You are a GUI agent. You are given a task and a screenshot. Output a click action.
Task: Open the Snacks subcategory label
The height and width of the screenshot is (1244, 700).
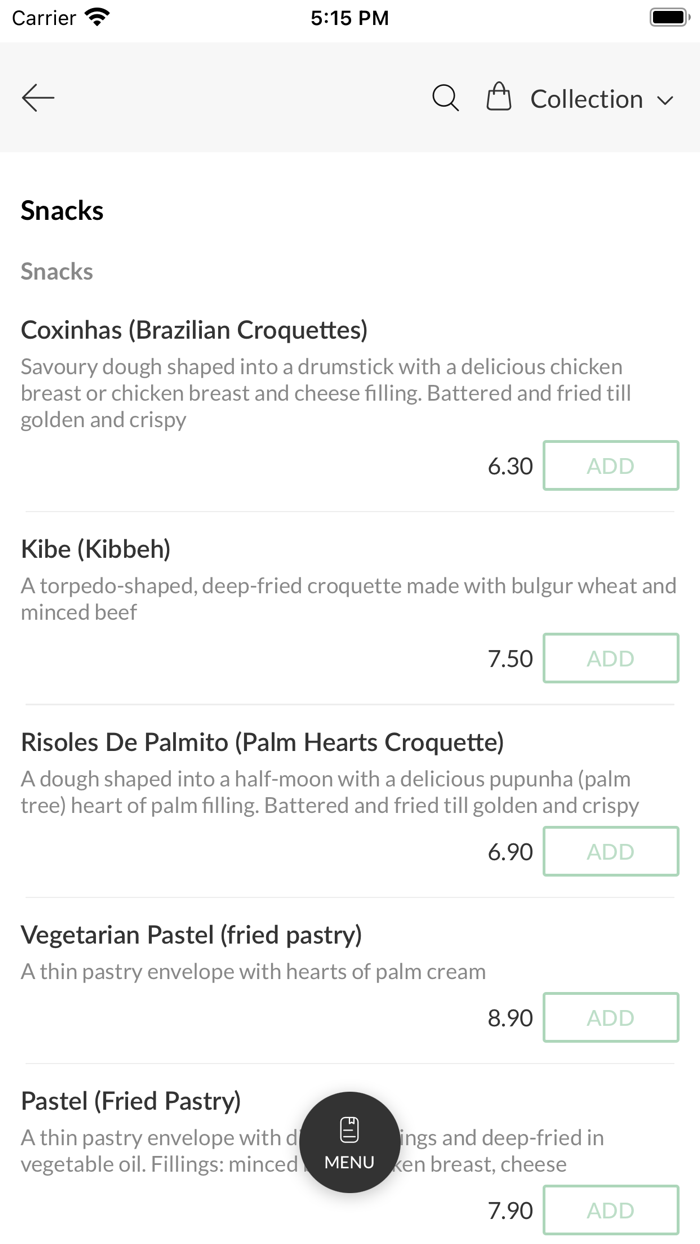(x=56, y=271)
